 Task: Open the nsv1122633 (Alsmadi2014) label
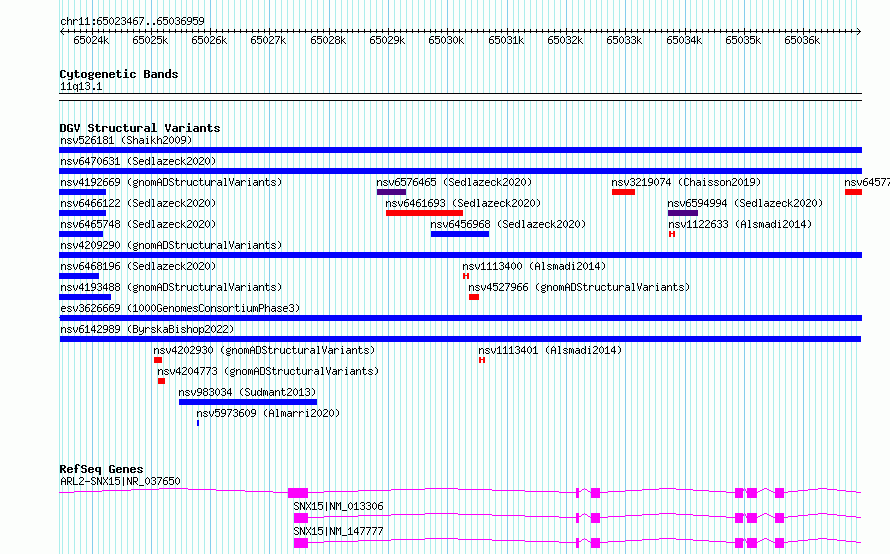point(740,224)
